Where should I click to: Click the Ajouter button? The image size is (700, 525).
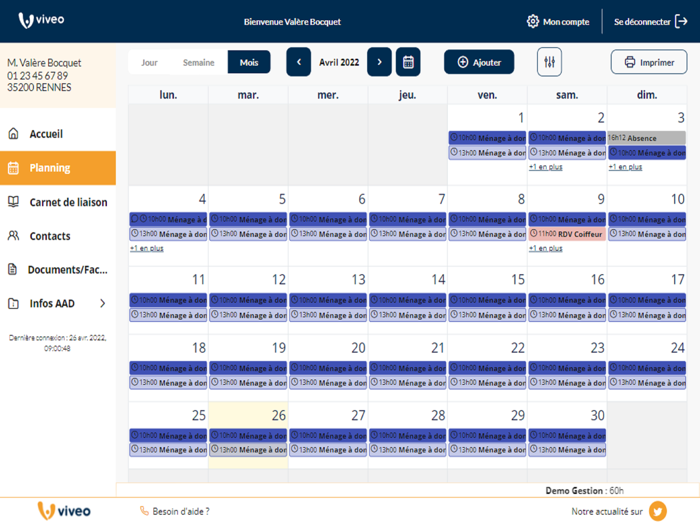(x=479, y=62)
